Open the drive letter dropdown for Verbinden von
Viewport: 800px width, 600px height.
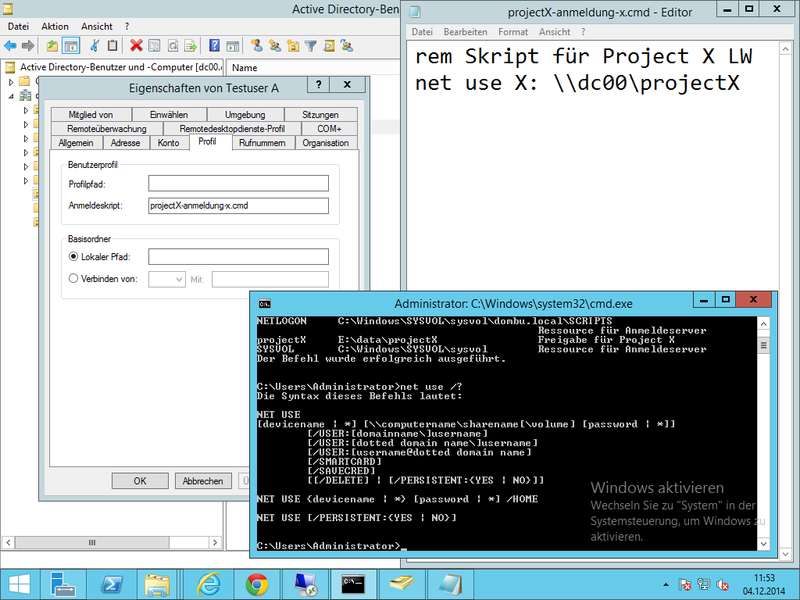(x=166, y=279)
